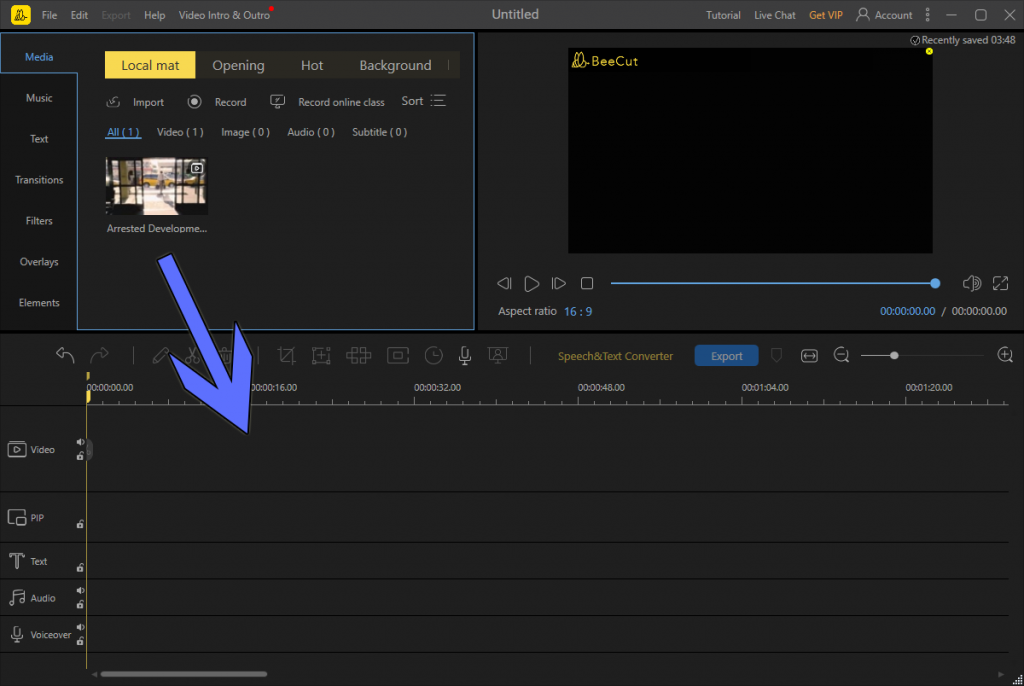Open the three-dot more options menu
The height and width of the screenshot is (686, 1024).
(x=927, y=14)
